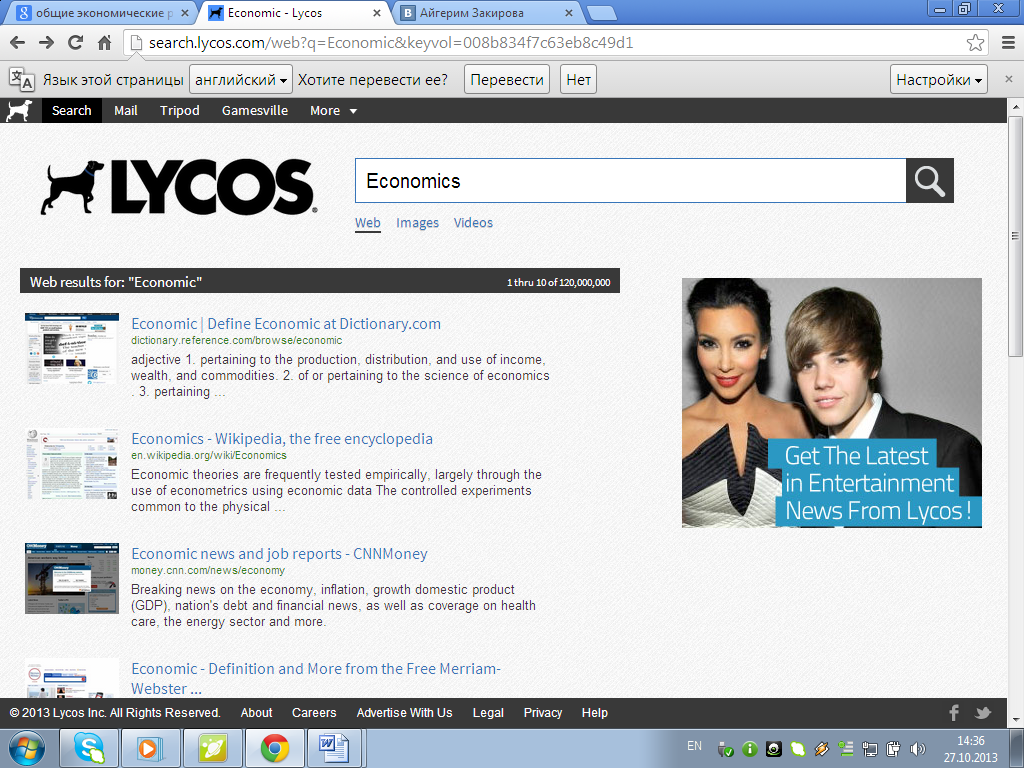
Task: Click the About footer link
Action: tap(256, 712)
